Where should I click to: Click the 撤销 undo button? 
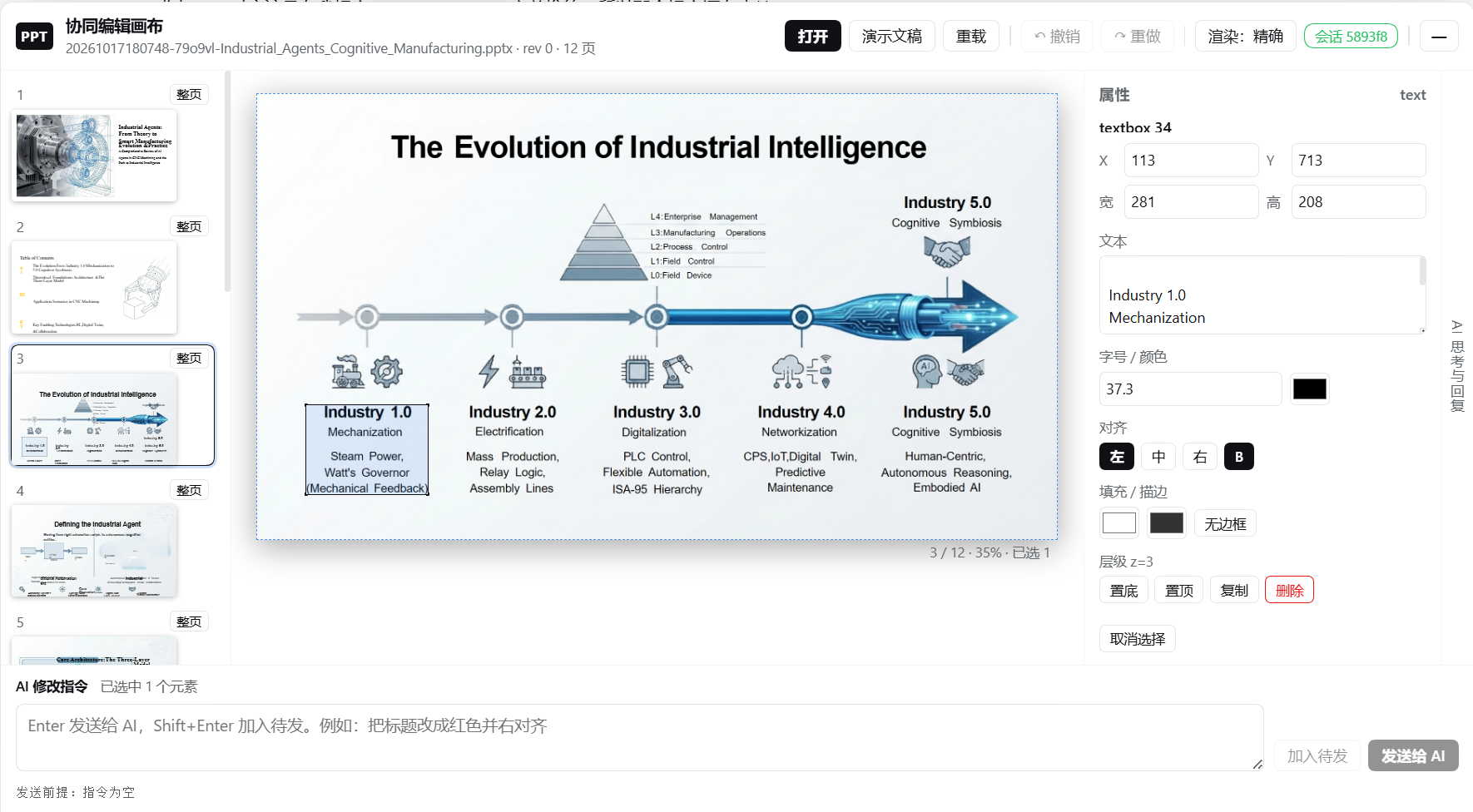click(x=1057, y=37)
